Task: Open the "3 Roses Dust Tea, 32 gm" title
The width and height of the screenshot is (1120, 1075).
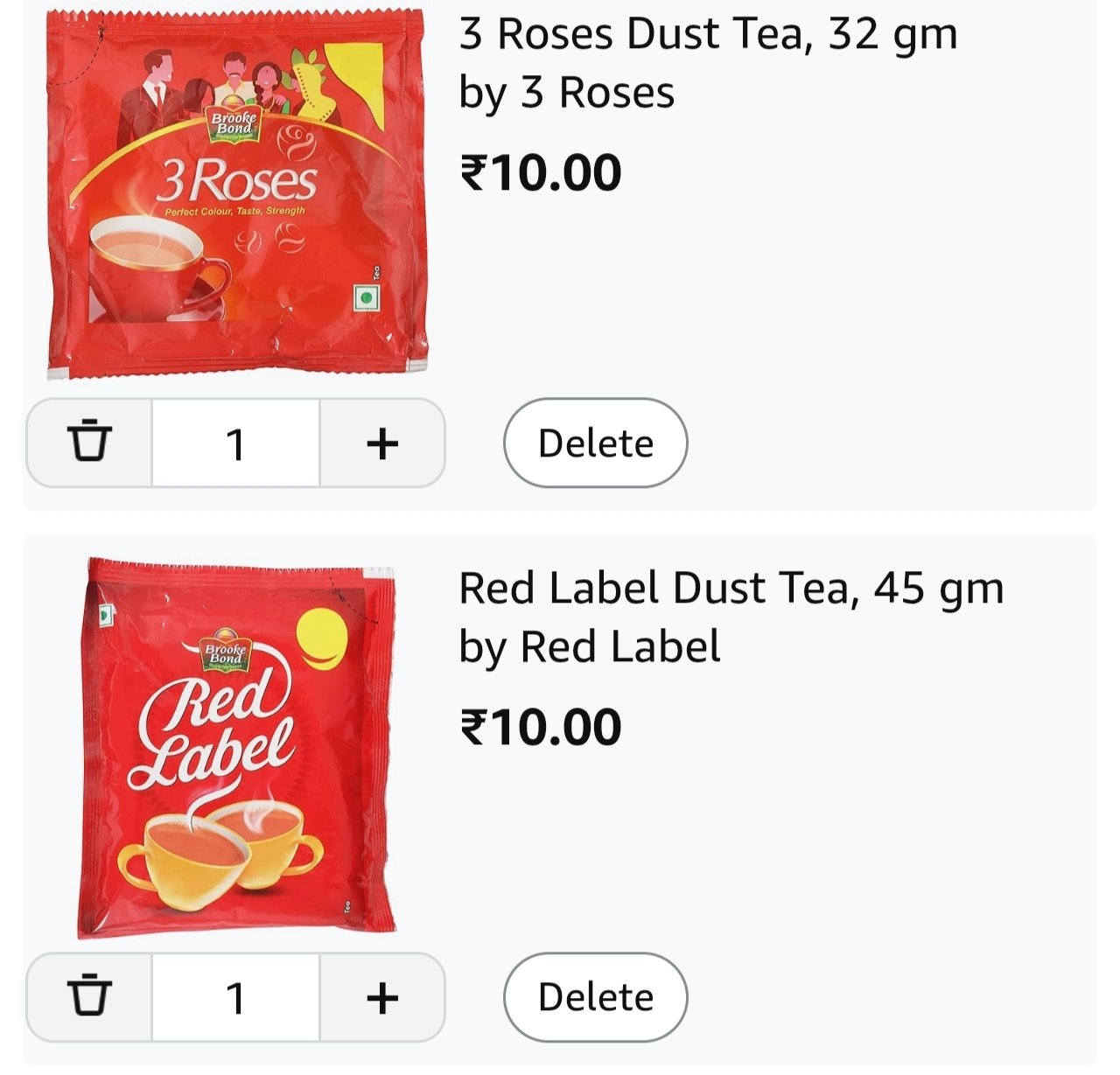Action: [x=708, y=35]
